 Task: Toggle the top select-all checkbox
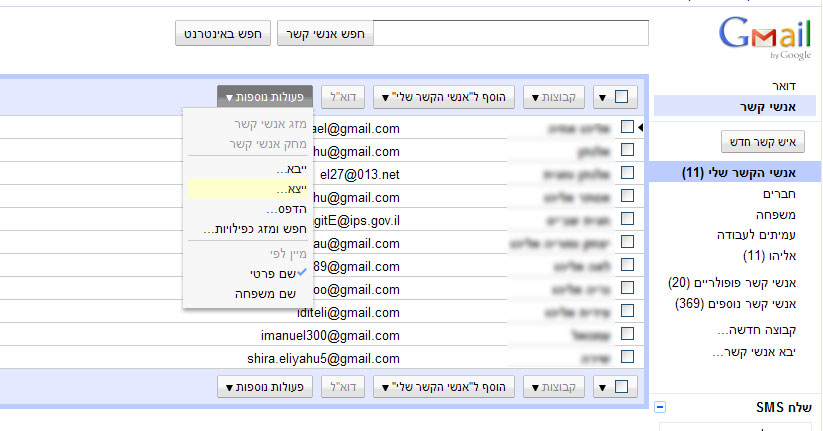point(621,97)
